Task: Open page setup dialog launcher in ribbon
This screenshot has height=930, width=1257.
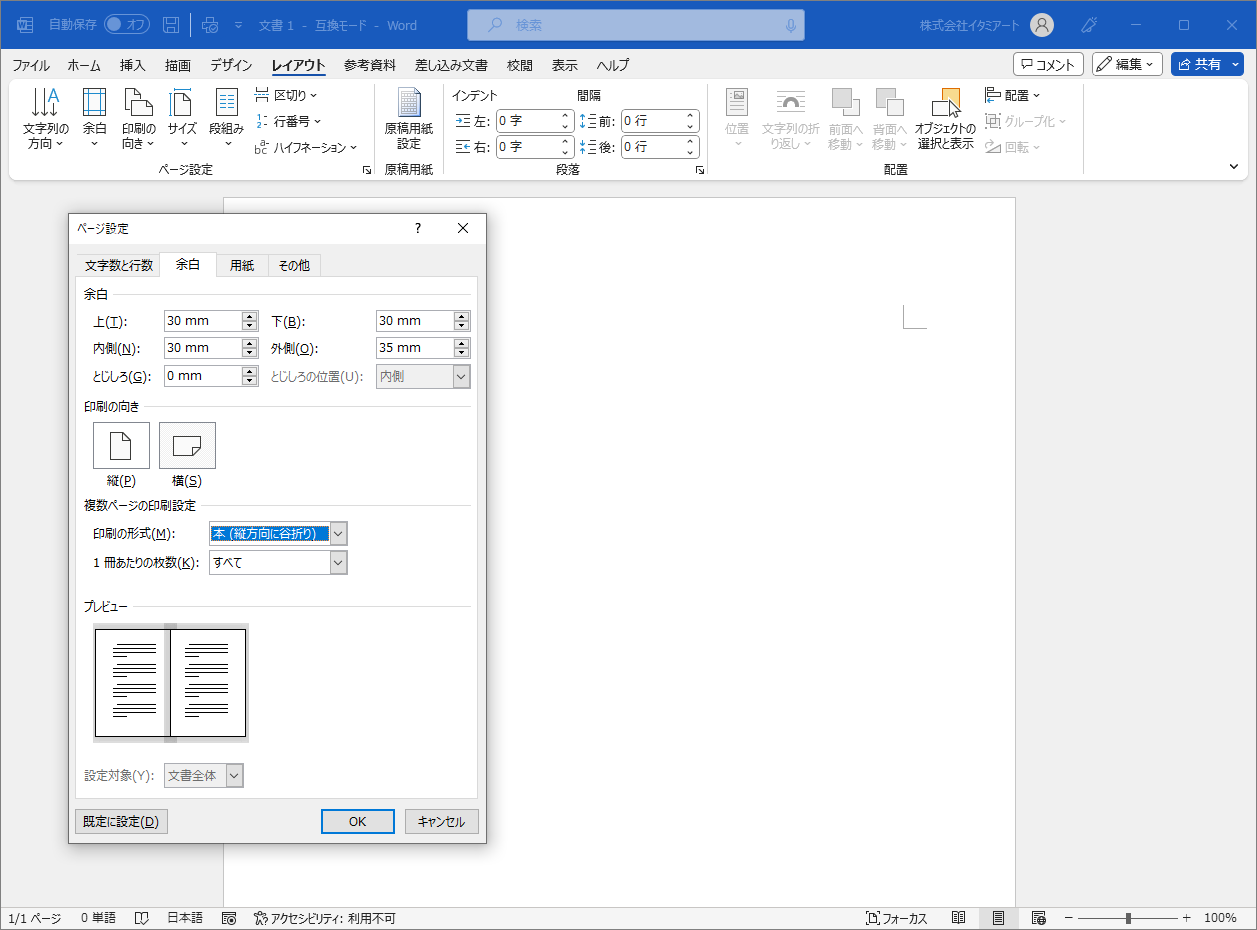Action: click(x=367, y=171)
